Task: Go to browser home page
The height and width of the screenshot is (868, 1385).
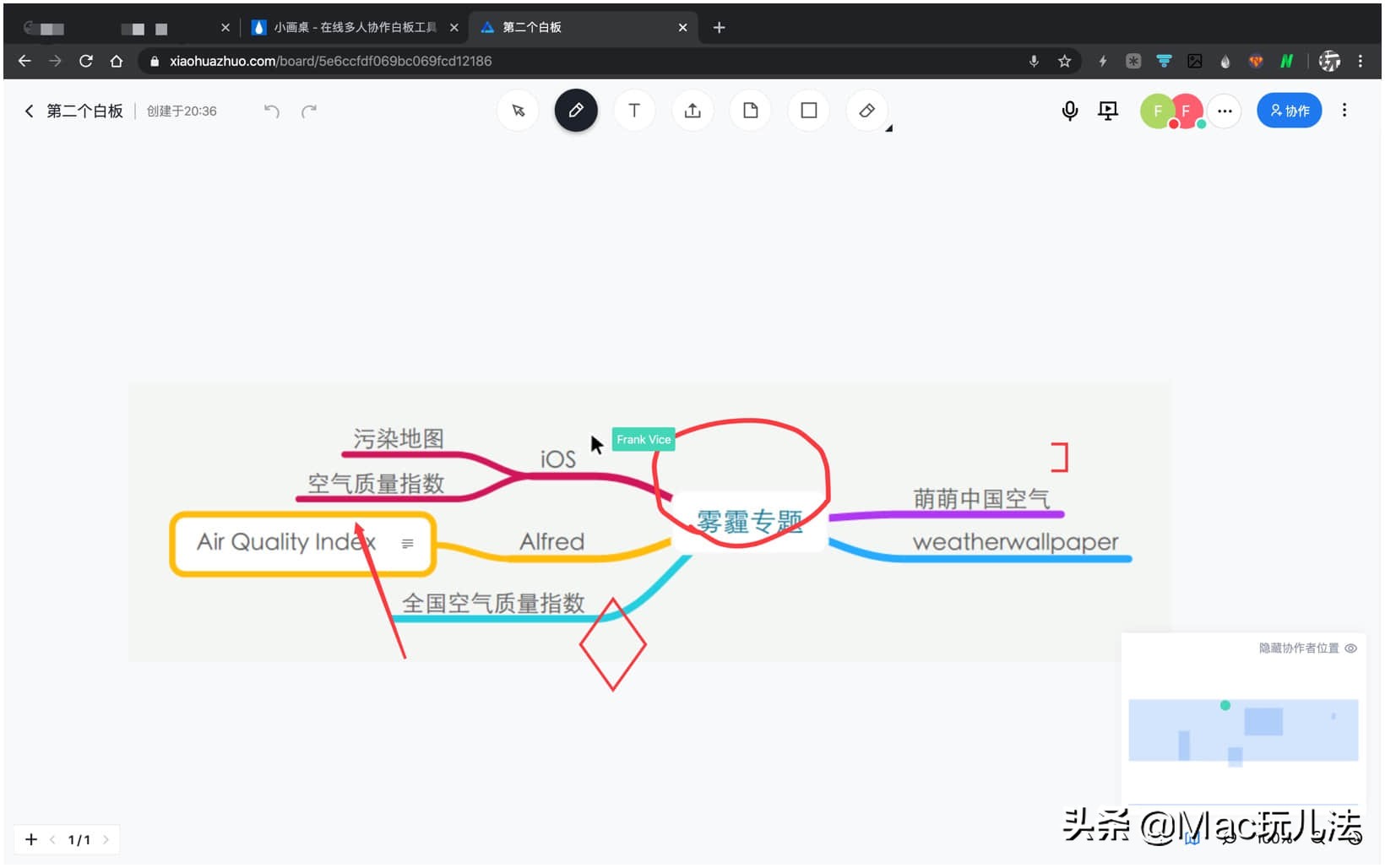Action: click(117, 61)
